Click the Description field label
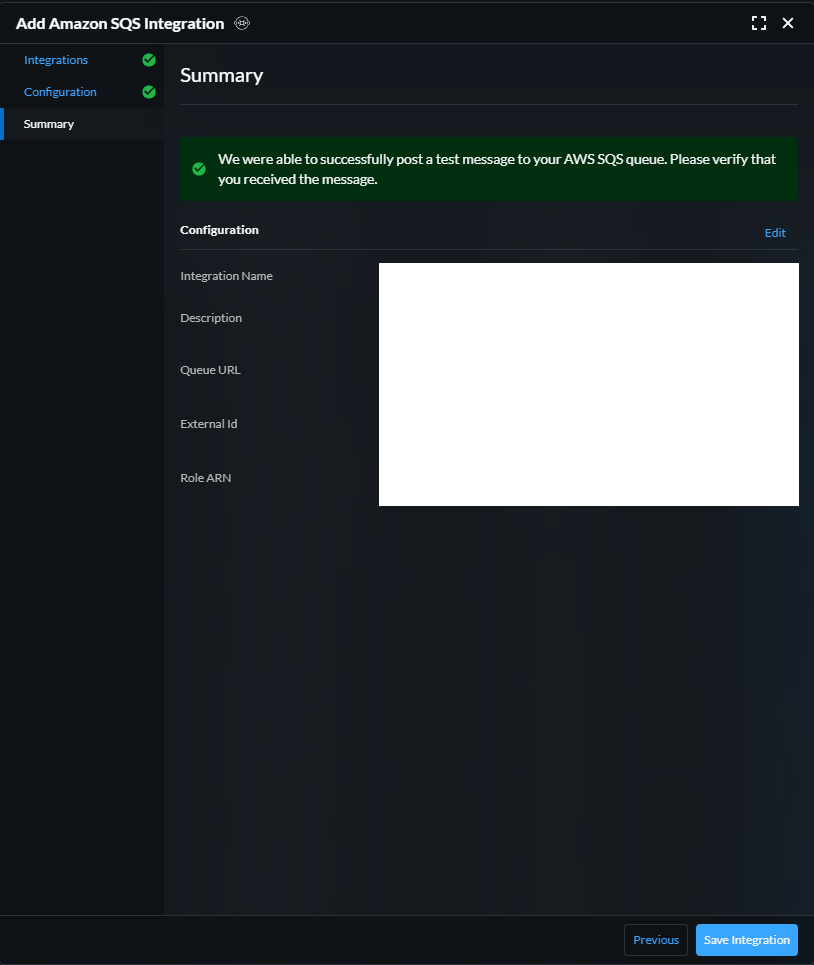This screenshot has width=814, height=965. point(211,318)
